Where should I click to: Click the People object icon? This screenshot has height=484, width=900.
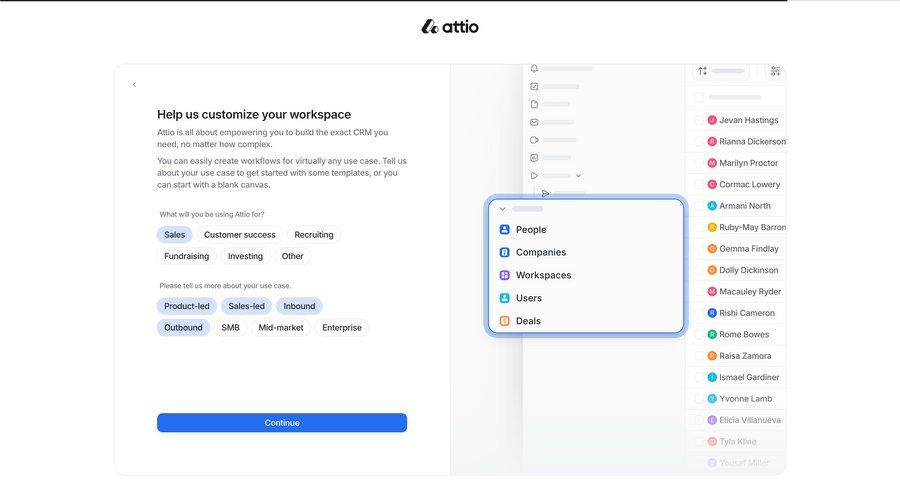tap(504, 230)
